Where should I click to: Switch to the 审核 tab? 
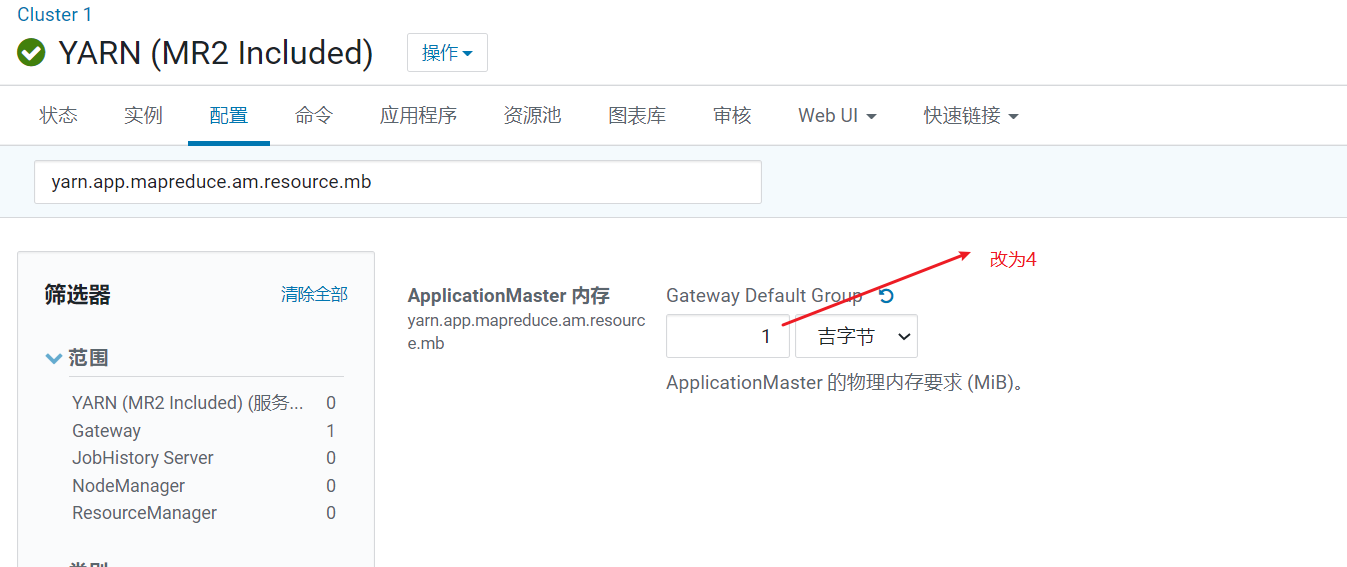pyautogui.click(x=732, y=116)
